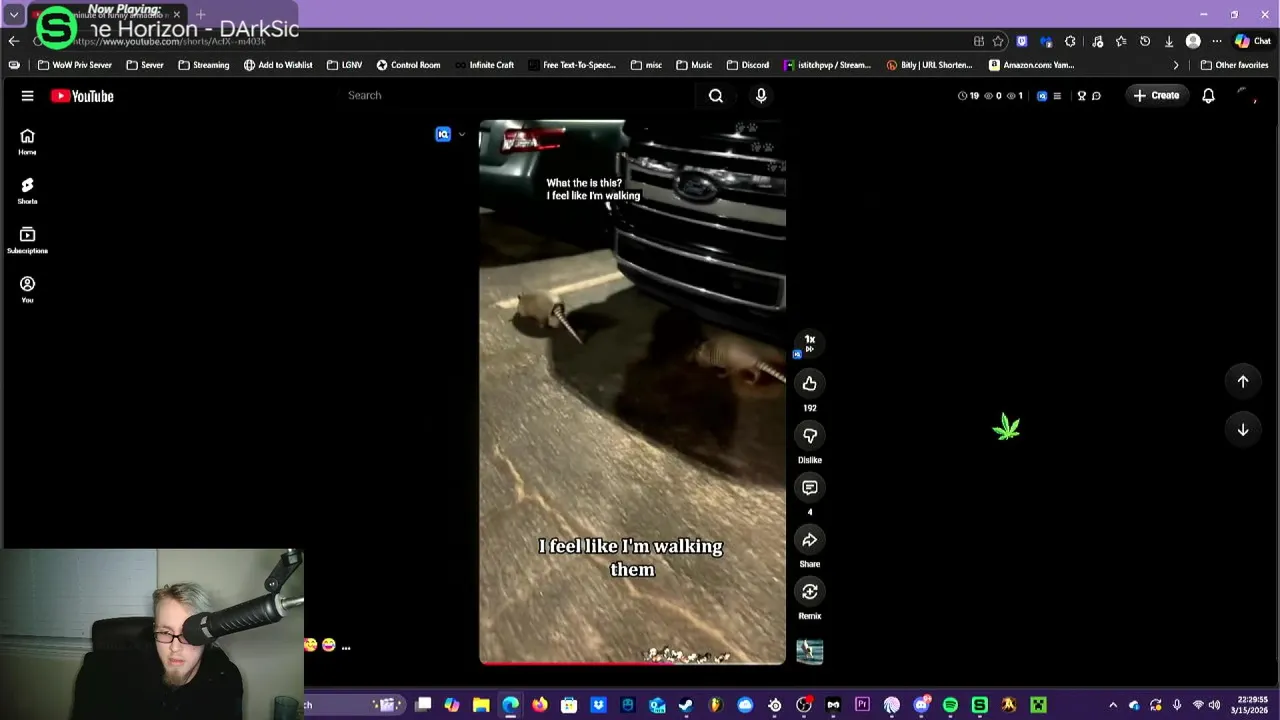Image resolution: width=1280 pixels, height=720 pixels.
Task: Open the Amazon.com bookmark
Action: point(1031,65)
